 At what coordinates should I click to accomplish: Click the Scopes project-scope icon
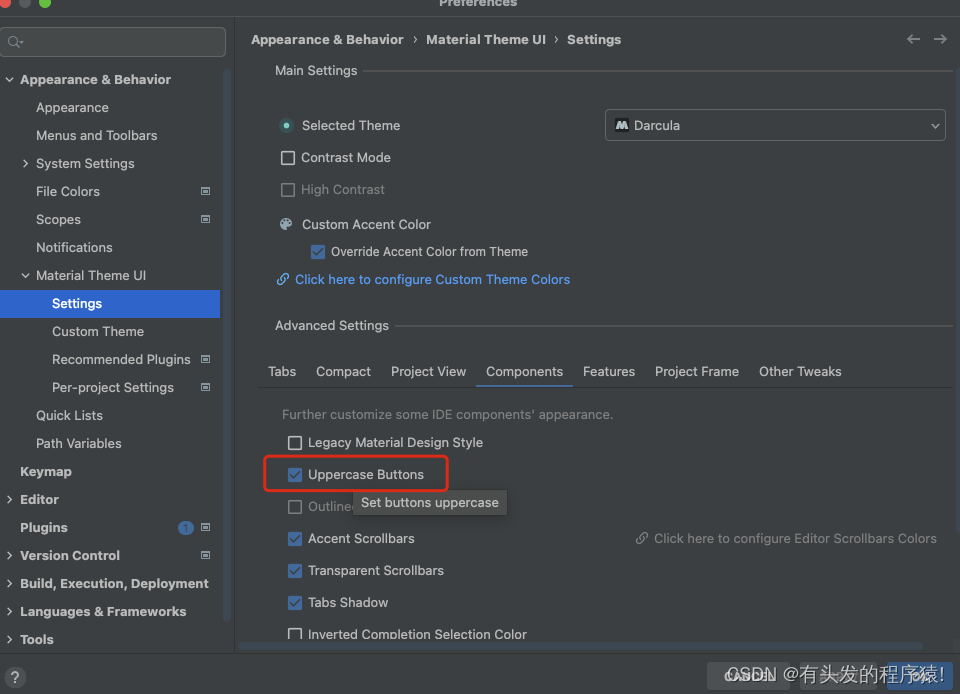206,219
